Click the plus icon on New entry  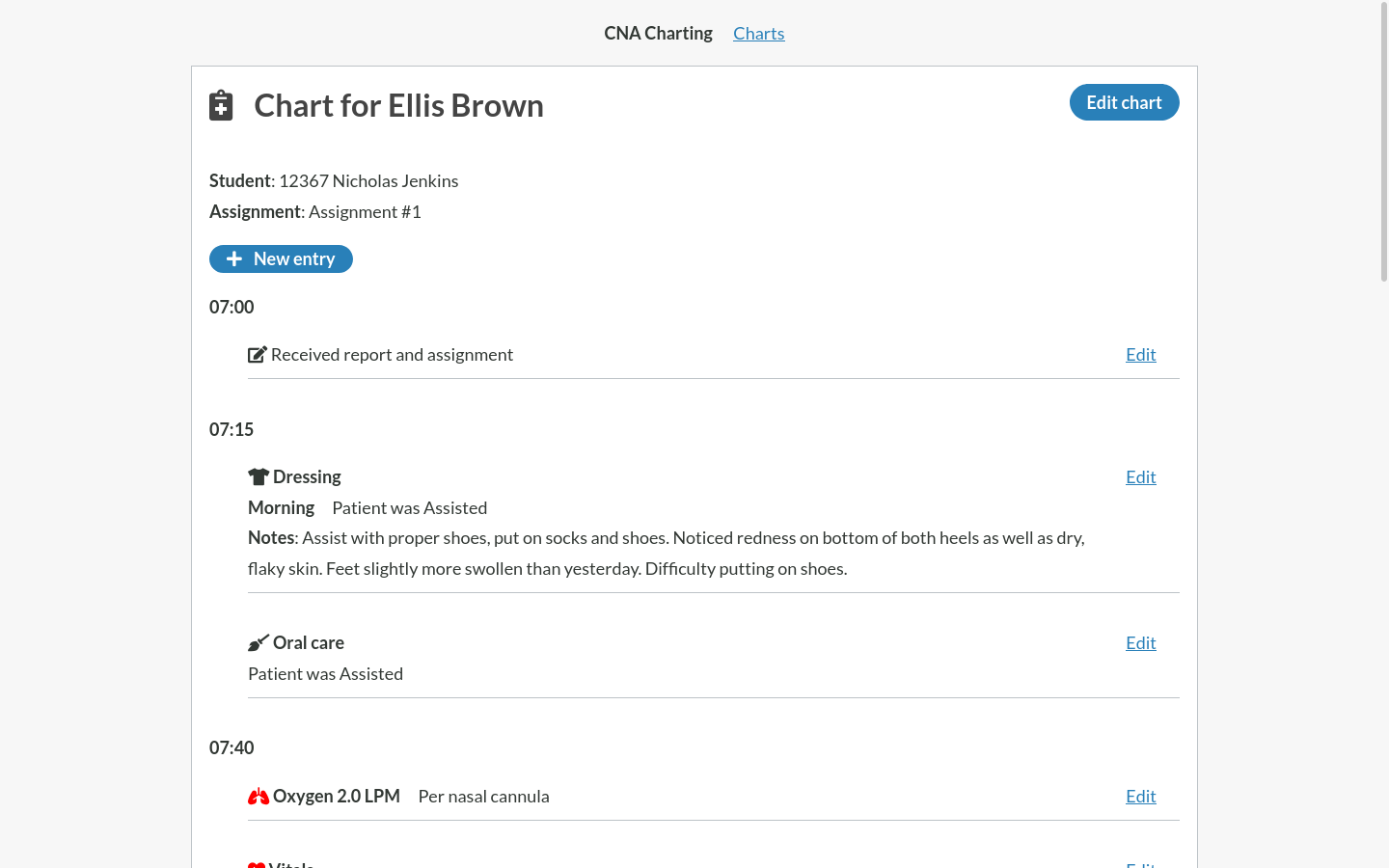[x=233, y=258]
